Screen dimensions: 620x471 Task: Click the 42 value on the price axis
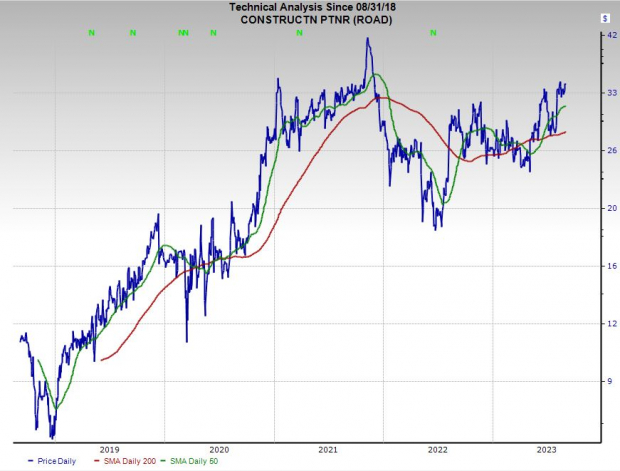coord(609,35)
